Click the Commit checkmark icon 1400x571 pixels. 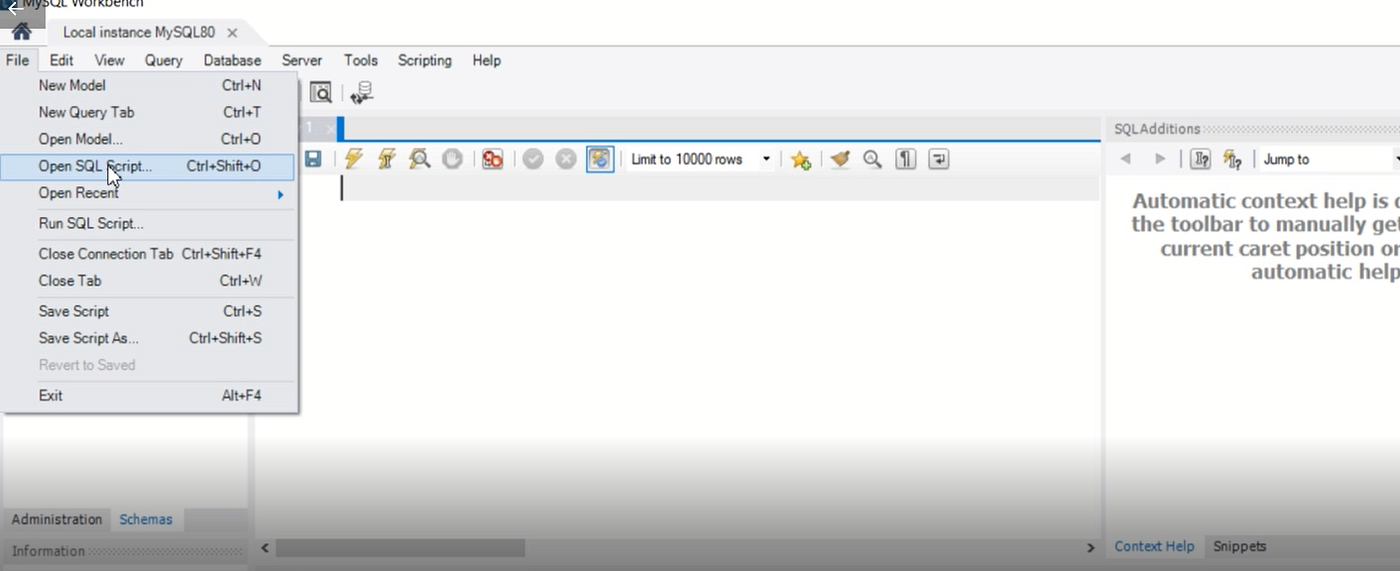click(533, 159)
